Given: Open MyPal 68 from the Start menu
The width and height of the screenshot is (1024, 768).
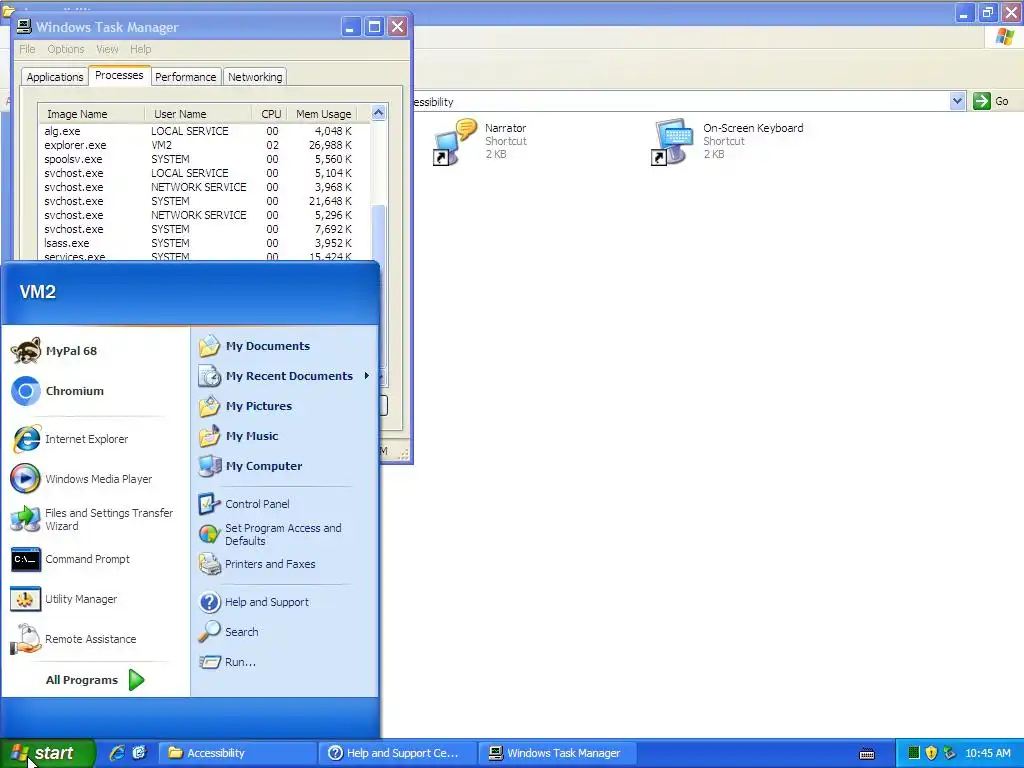Looking at the screenshot, I should point(54,351).
